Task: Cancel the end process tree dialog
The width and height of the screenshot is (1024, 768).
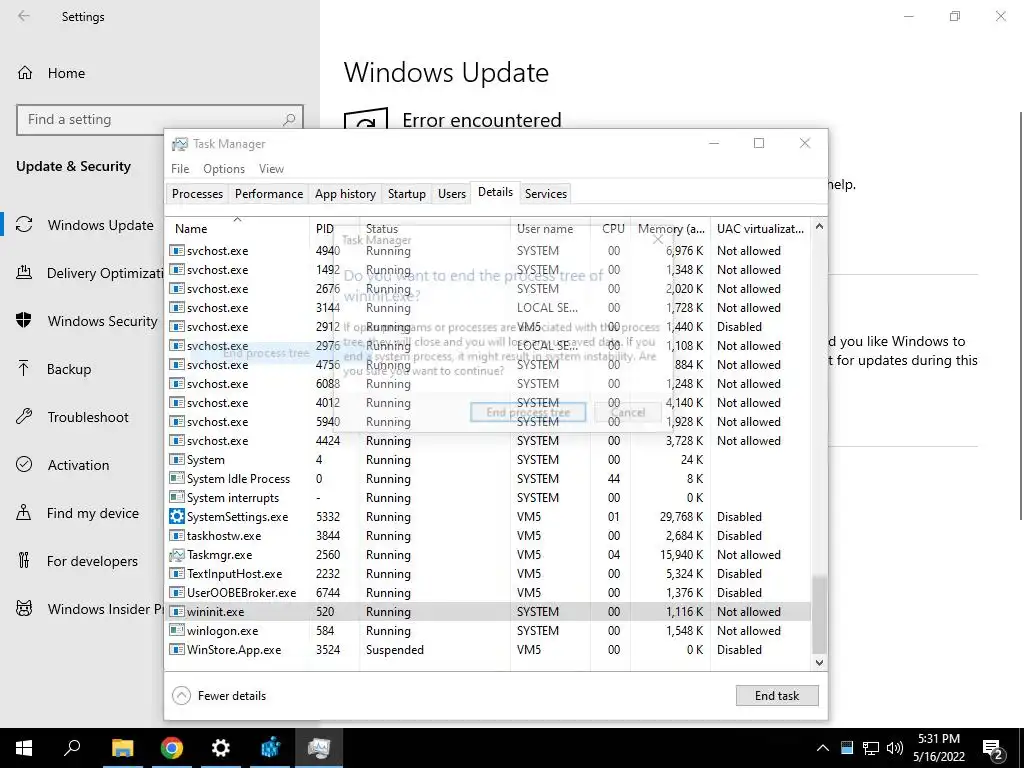Action: 628,412
